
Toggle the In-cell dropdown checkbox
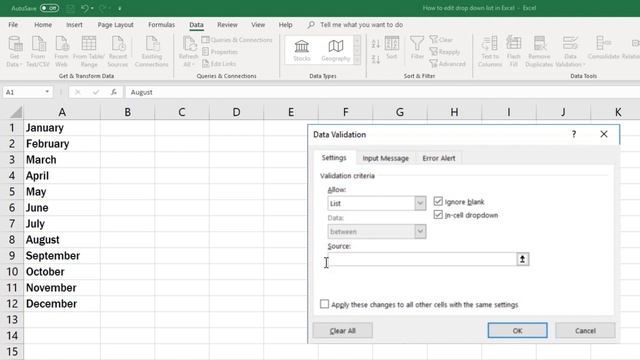click(x=438, y=215)
